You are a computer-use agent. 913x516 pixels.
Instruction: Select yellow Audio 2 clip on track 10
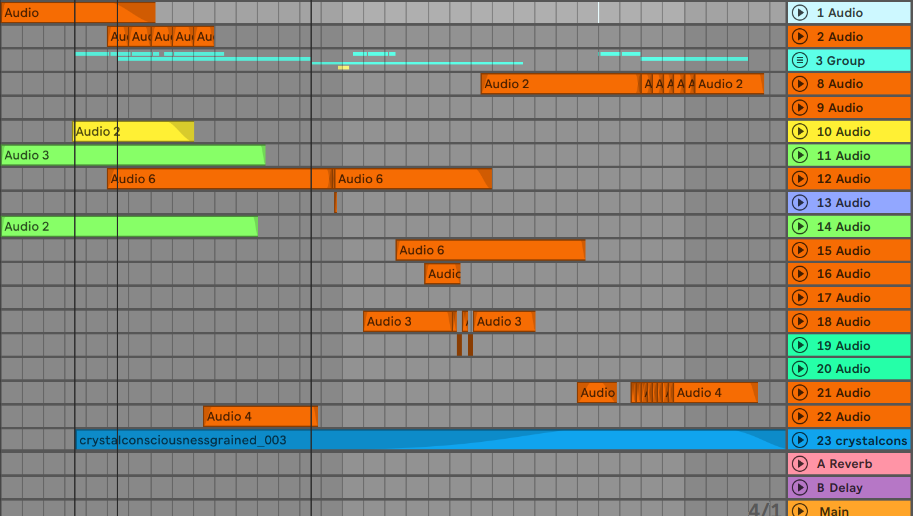[133, 131]
